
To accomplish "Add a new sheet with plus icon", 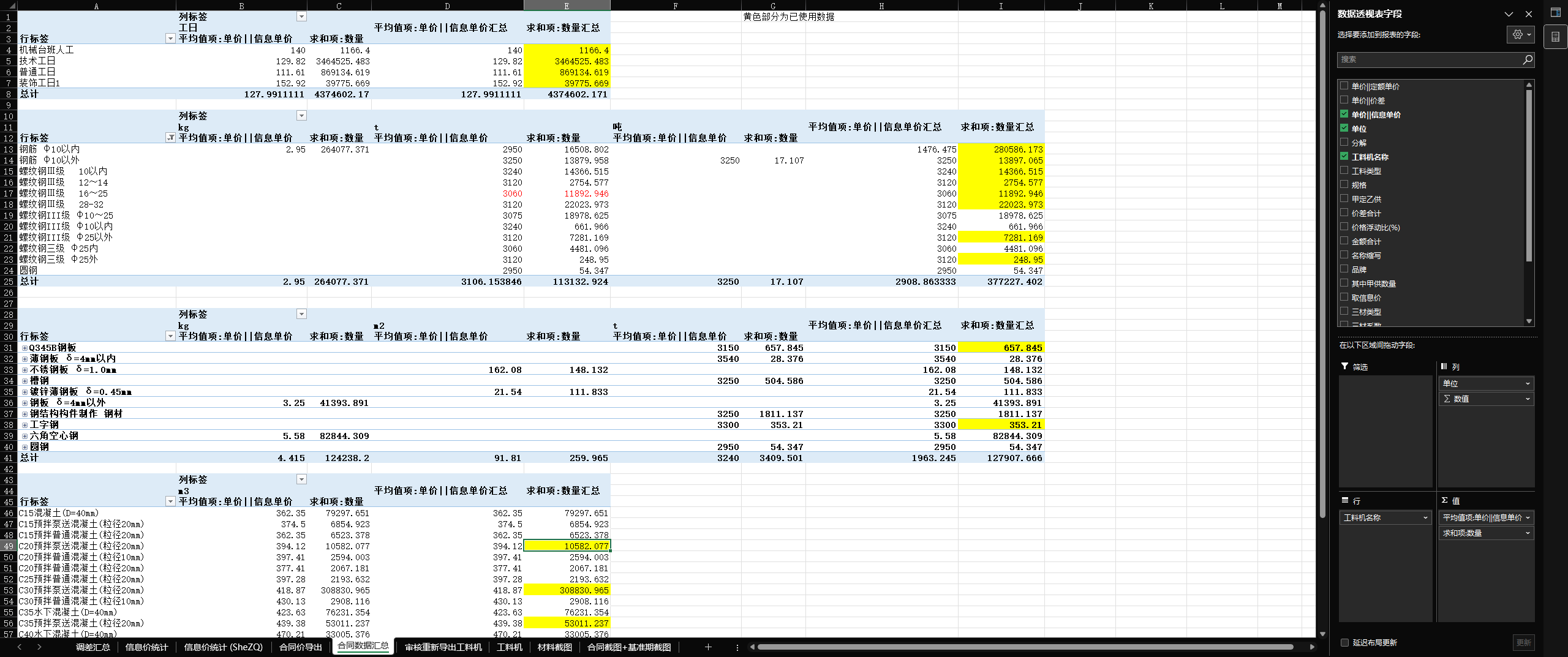I will click(708, 647).
